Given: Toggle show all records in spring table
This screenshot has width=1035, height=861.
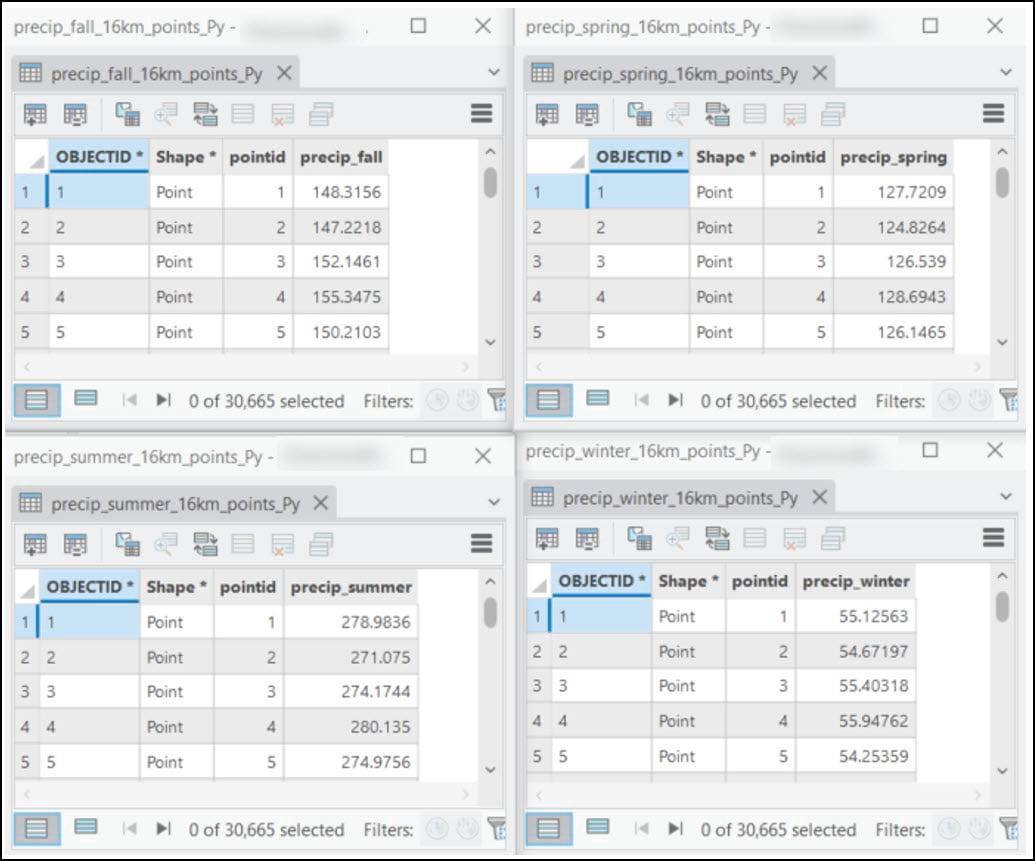Looking at the screenshot, I should click(549, 400).
